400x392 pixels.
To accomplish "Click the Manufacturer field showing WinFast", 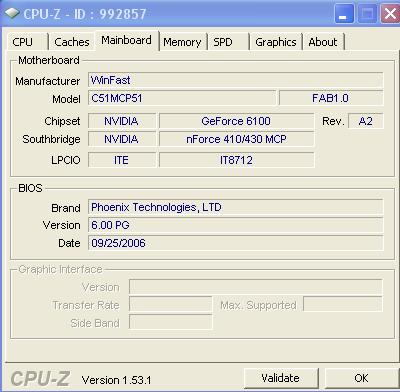I will tap(235, 80).
